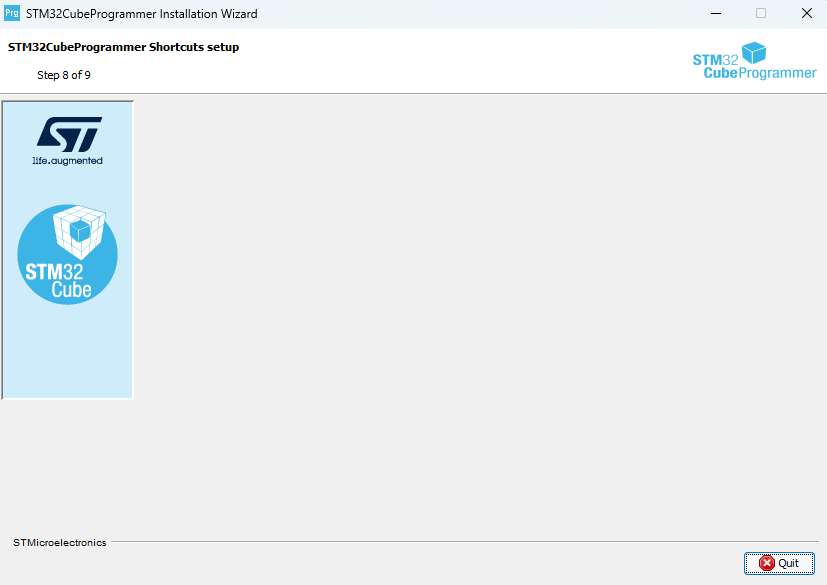This screenshot has width=827, height=585.
Task: Click the Prg app icon in title bar
Action: coord(12,13)
